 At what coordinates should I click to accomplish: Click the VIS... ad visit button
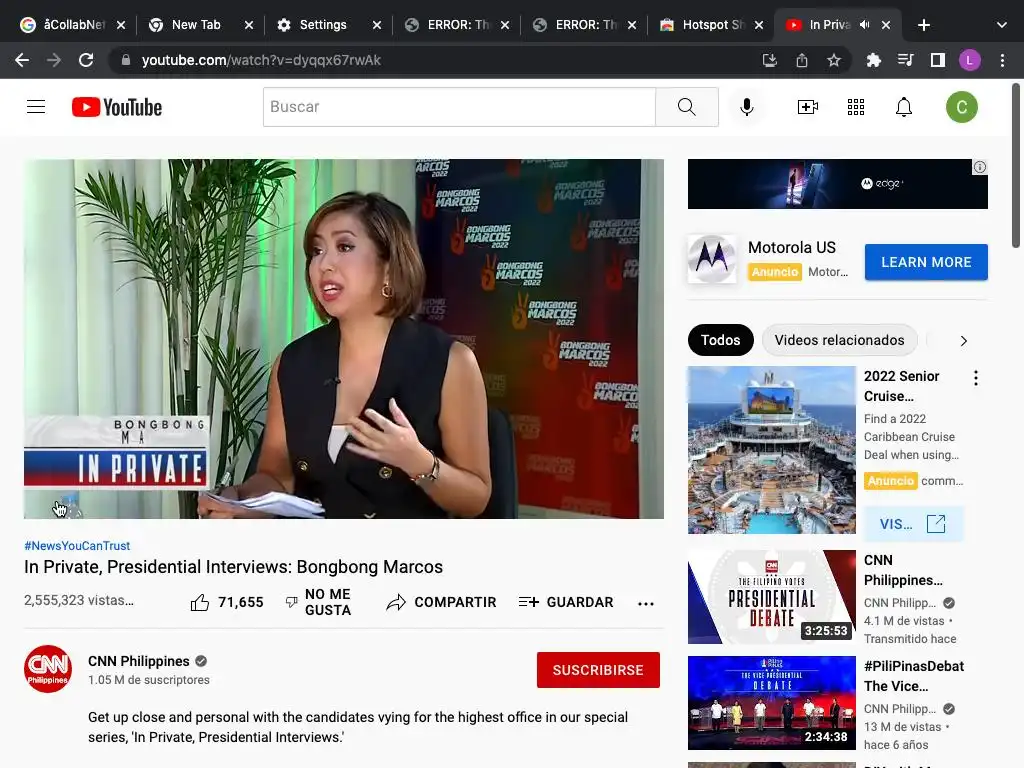point(913,524)
